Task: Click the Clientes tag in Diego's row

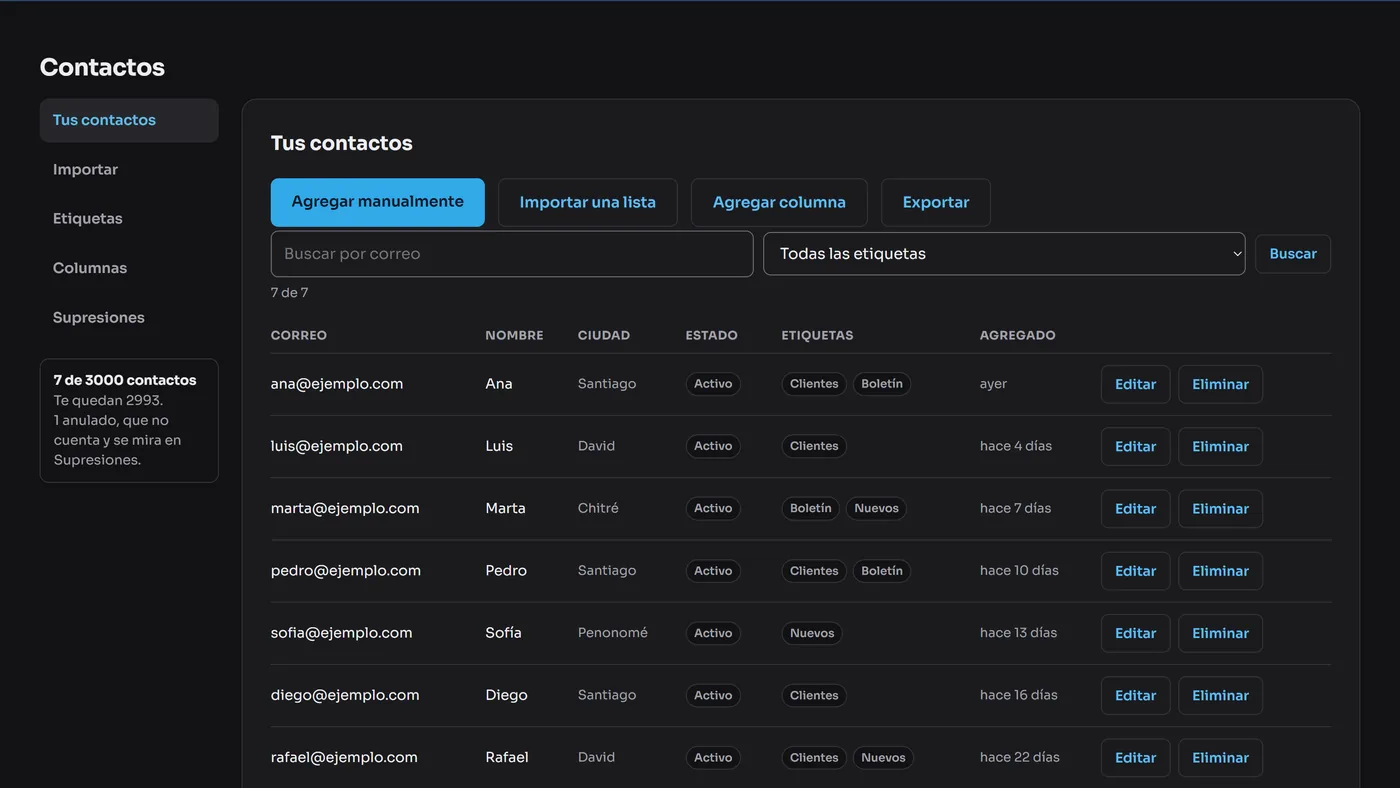Action: coord(814,695)
